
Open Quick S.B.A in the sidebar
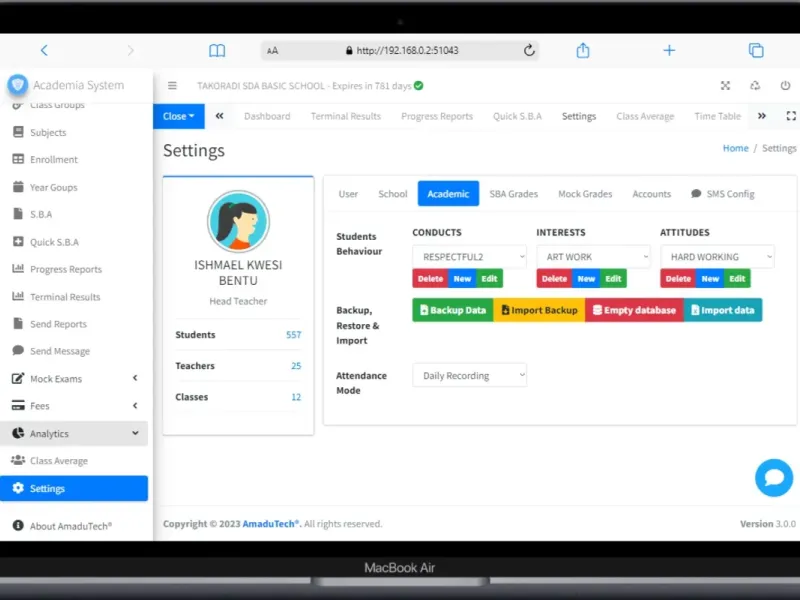click(x=74, y=242)
